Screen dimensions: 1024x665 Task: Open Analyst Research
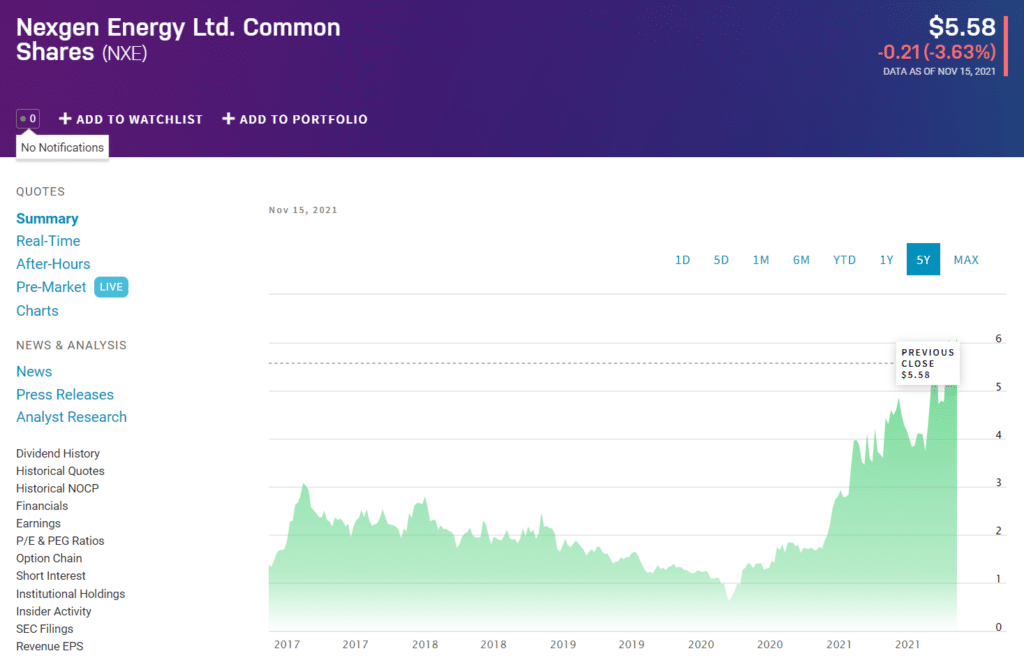71,417
